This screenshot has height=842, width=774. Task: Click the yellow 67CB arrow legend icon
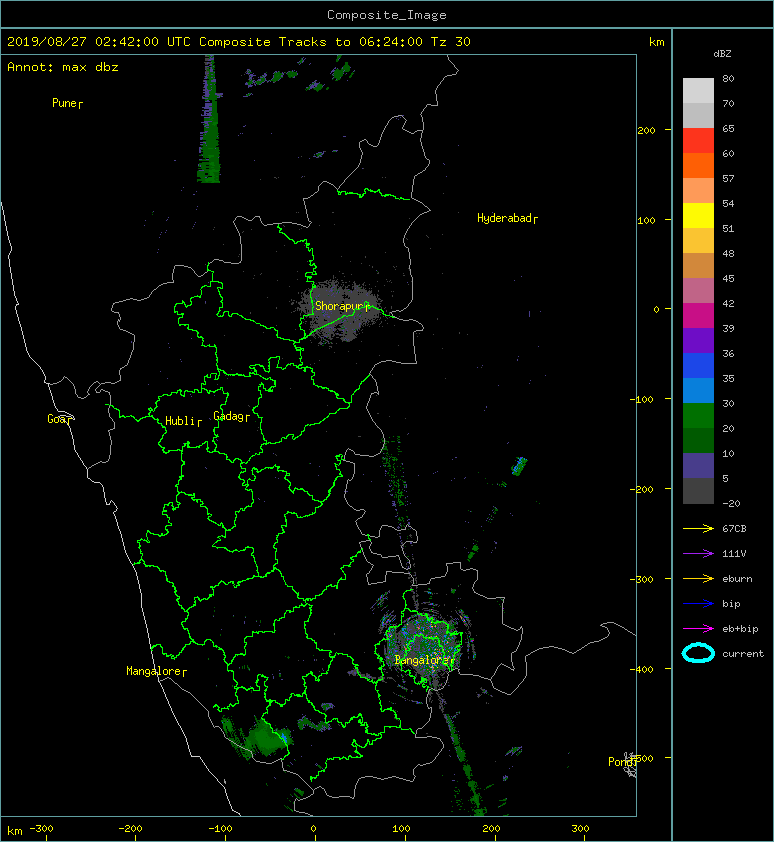698,529
